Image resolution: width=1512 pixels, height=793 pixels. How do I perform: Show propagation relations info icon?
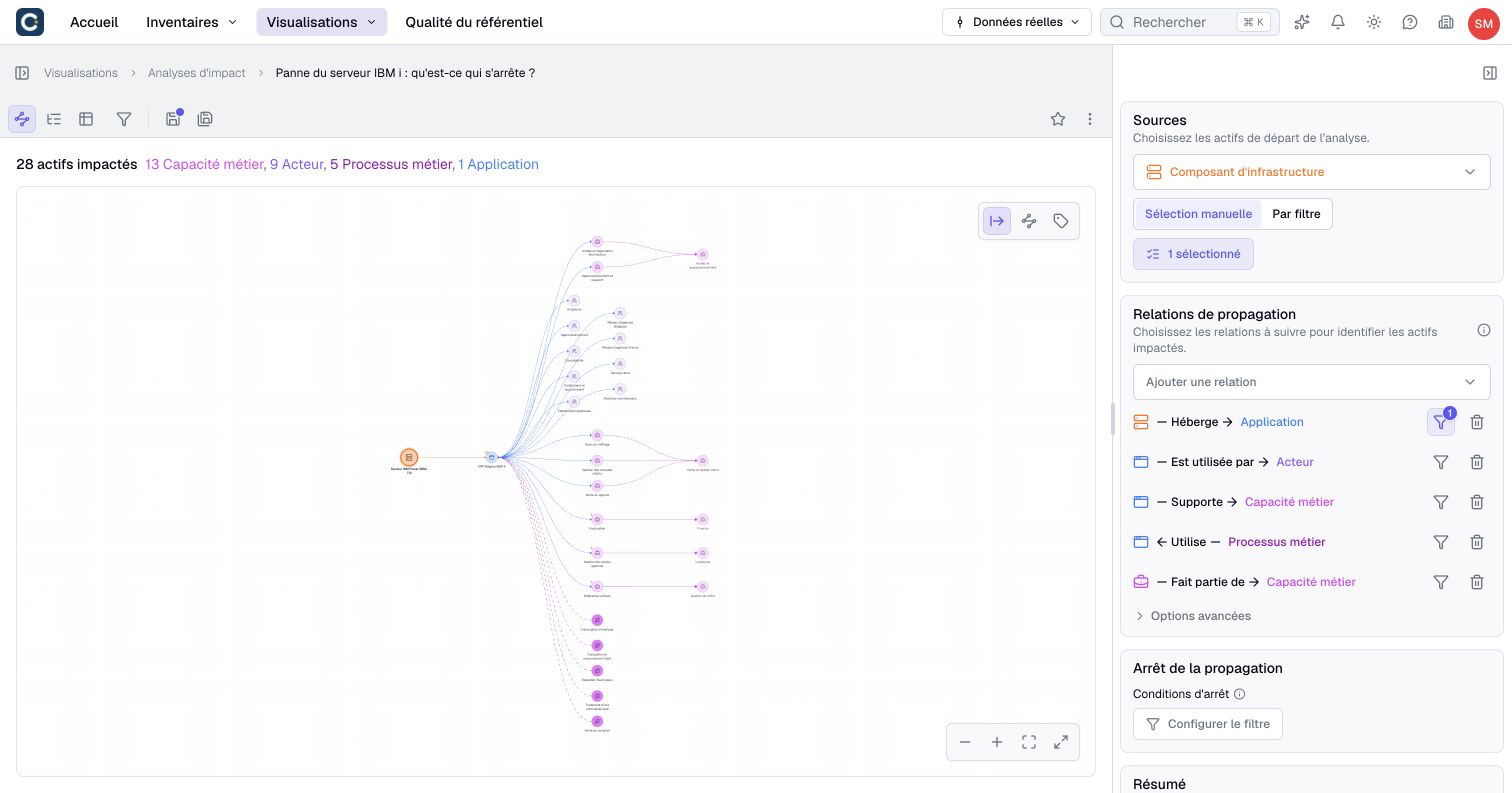click(1484, 330)
